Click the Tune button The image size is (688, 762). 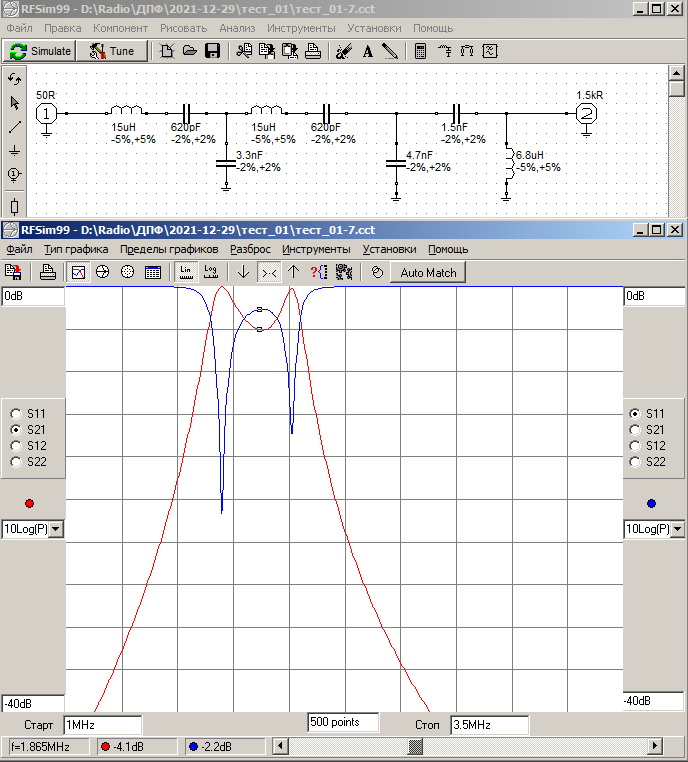[112, 51]
